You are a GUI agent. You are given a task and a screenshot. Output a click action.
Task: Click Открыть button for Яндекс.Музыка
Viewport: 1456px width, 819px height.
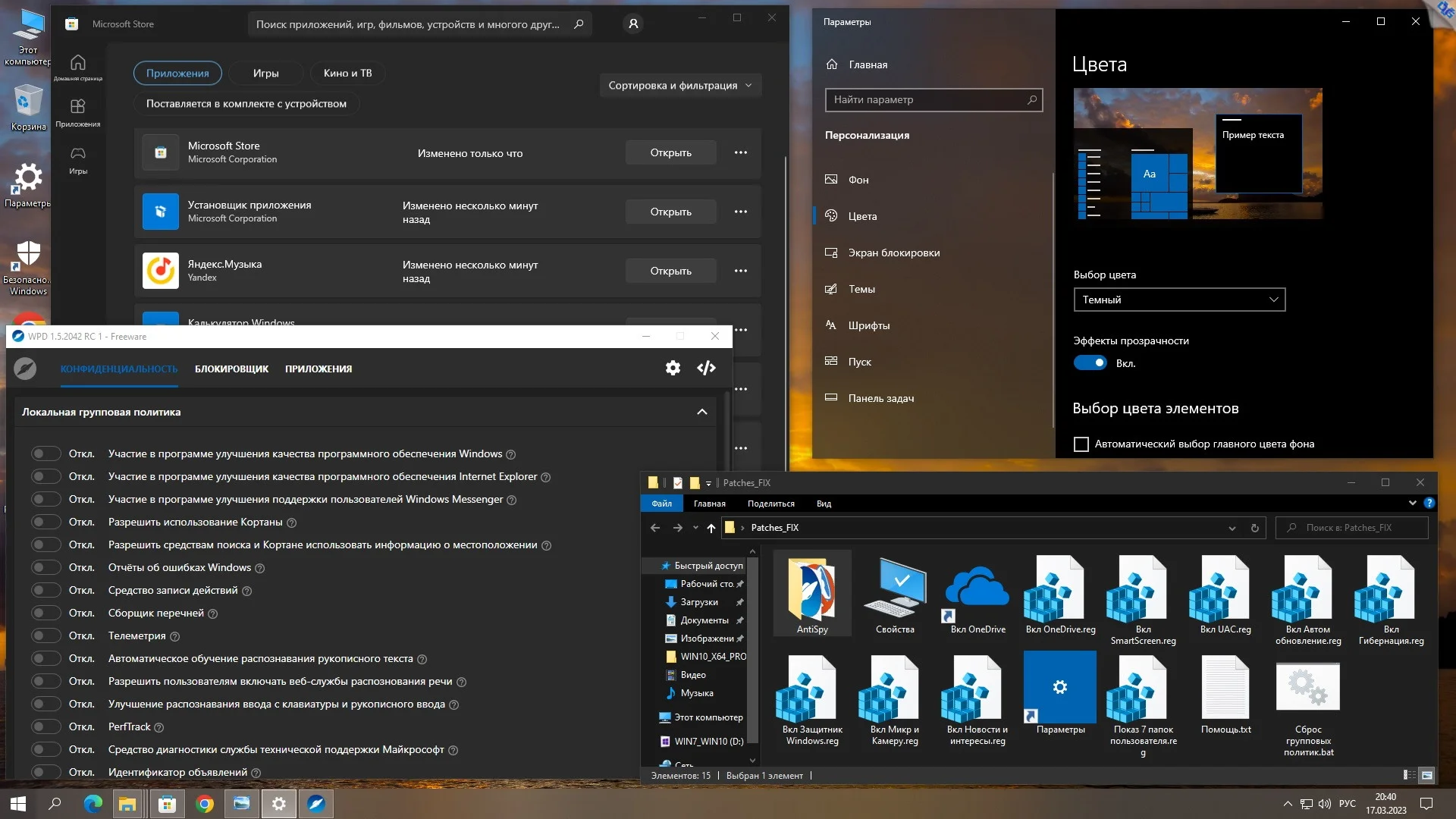coord(670,271)
